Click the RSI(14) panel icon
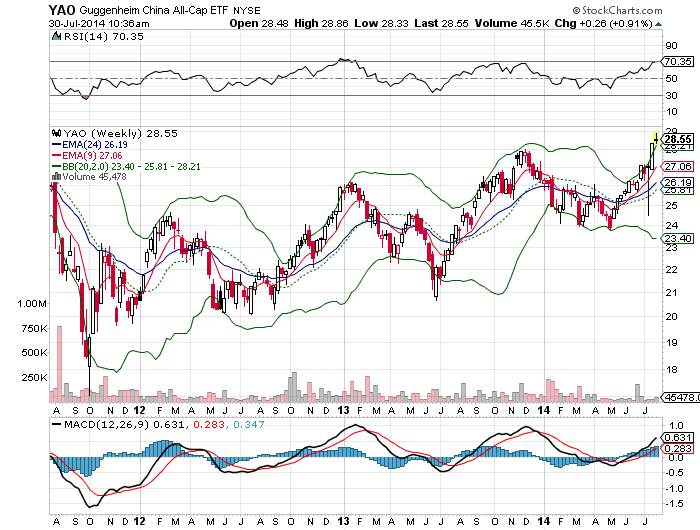Screen dimensions: 700x530 56,37
